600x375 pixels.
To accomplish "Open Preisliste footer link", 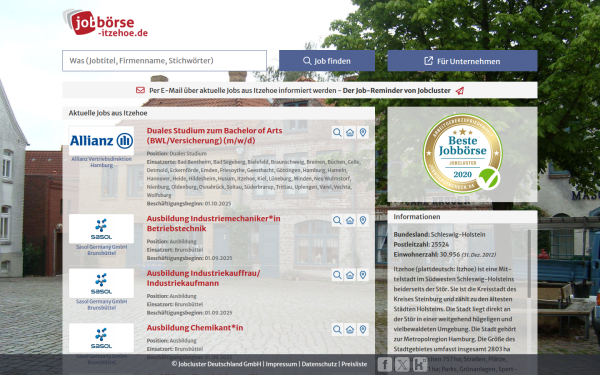I will 354,364.
